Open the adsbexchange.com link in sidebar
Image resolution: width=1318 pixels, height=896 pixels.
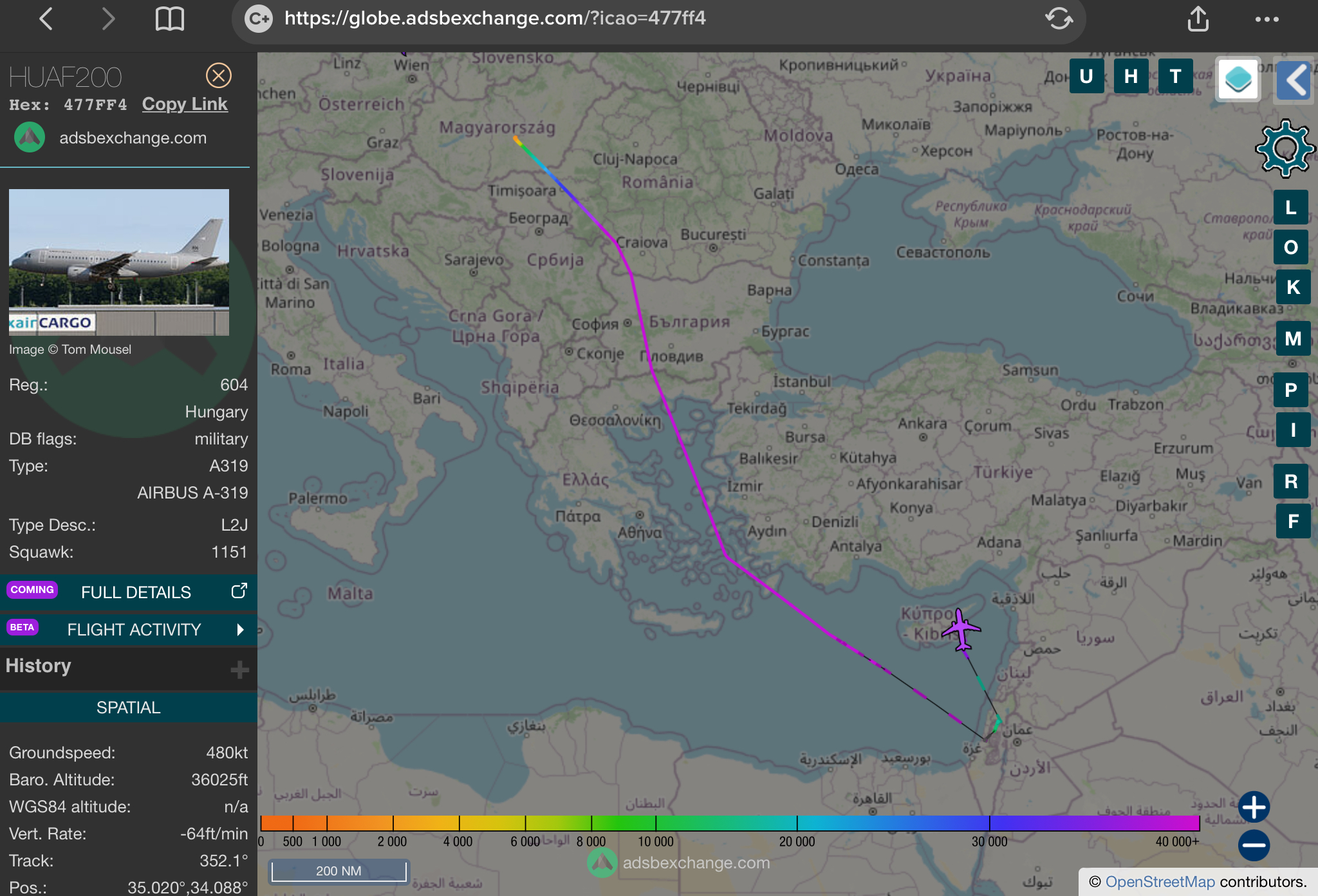133,138
